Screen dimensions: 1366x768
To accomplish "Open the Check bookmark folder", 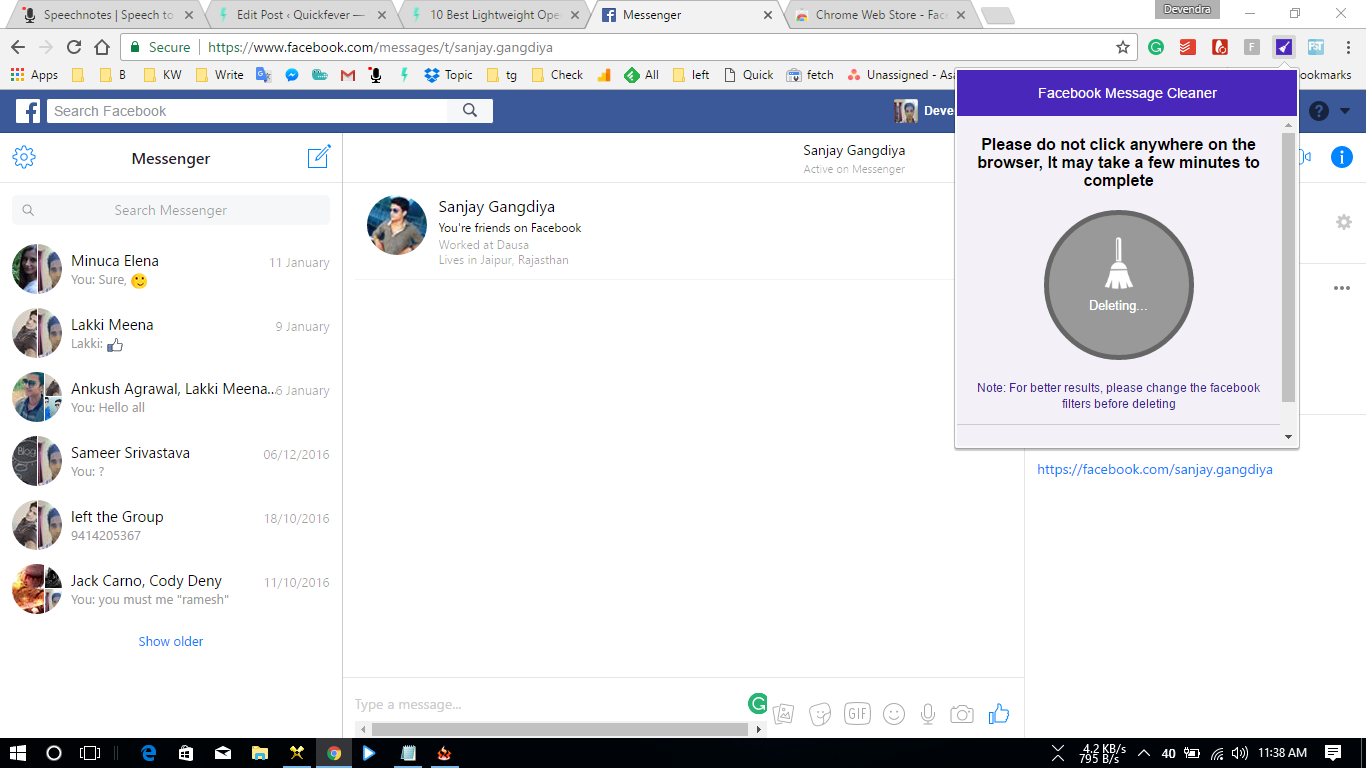I will pyautogui.click(x=556, y=74).
